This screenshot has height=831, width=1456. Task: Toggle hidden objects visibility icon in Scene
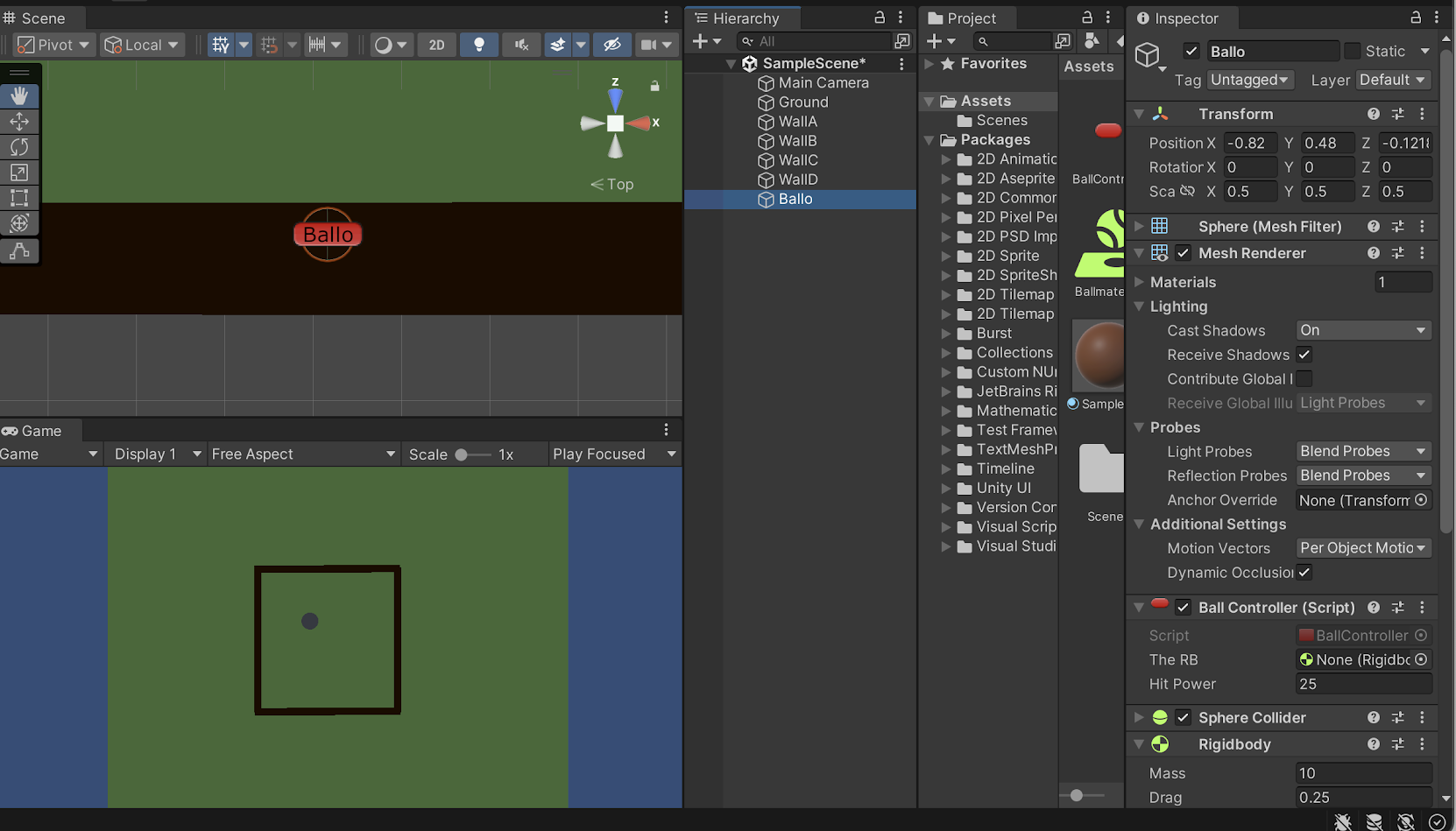pyautogui.click(x=612, y=45)
